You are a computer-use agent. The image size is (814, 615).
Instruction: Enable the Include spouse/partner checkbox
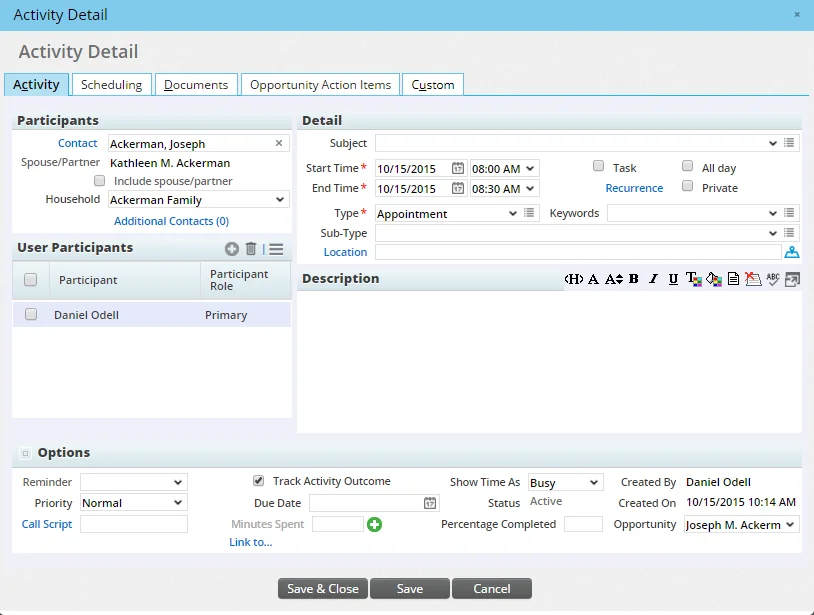(100, 181)
